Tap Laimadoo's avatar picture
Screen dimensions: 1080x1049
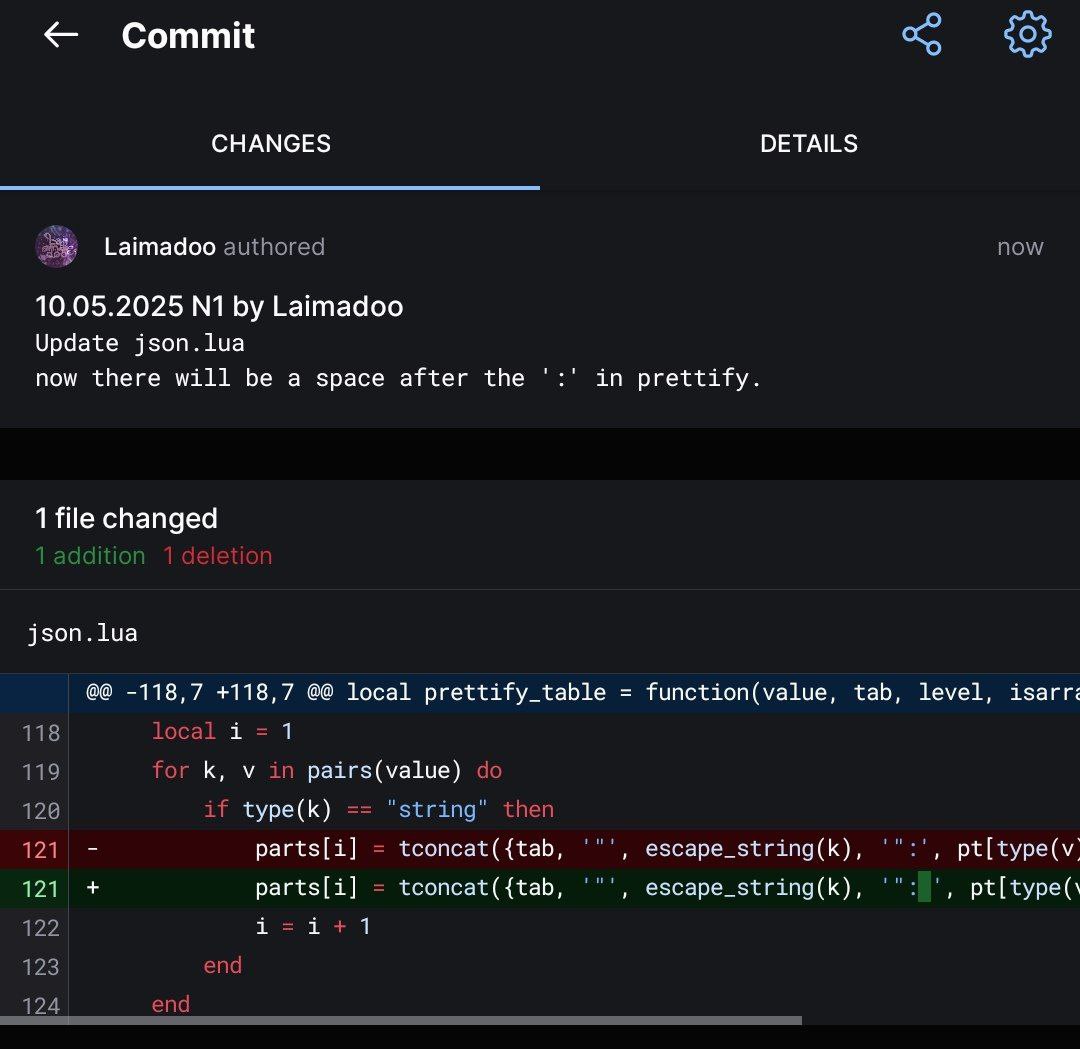tap(57, 247)
